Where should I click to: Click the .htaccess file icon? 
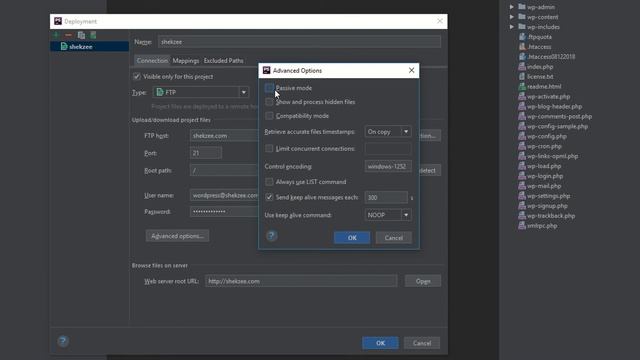[x=522, y=47]
